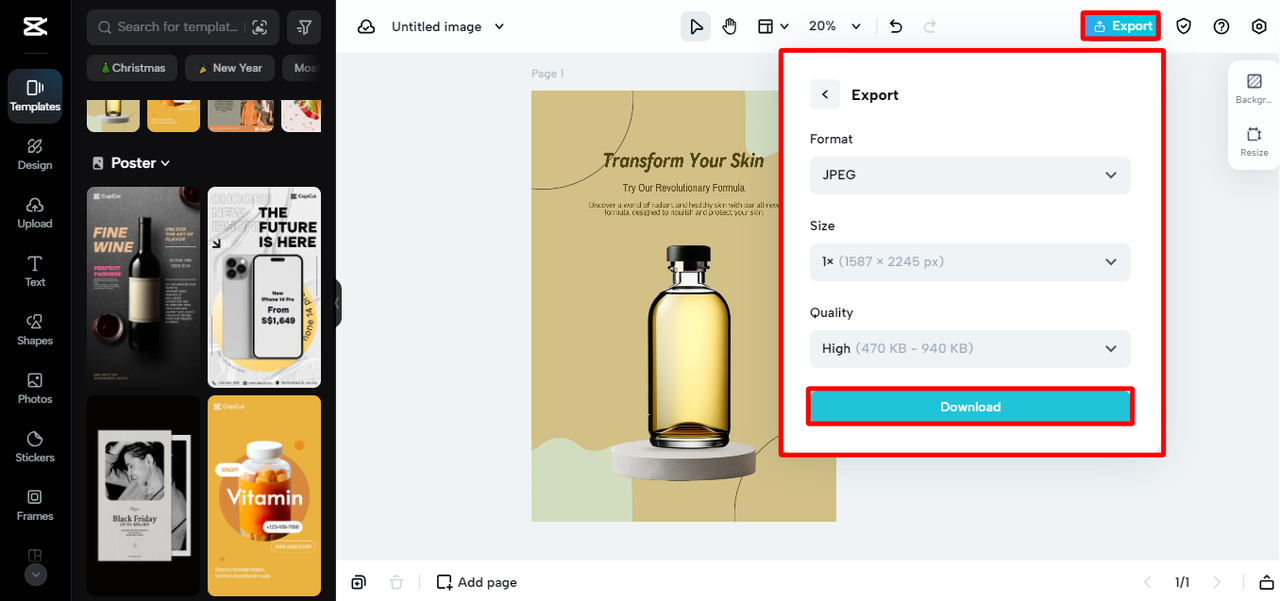
Task: Open the JPEG format dropdown
Action: (x=970, y=175)
